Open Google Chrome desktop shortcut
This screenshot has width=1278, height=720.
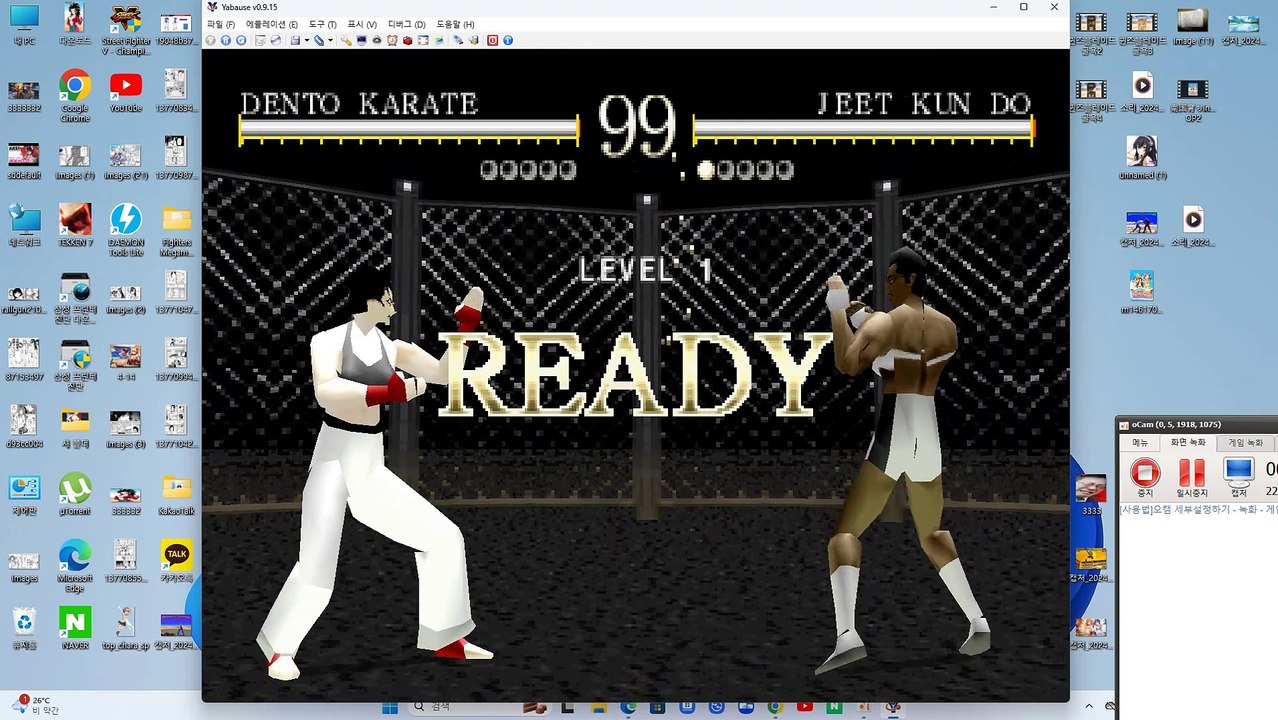[75, 95]
